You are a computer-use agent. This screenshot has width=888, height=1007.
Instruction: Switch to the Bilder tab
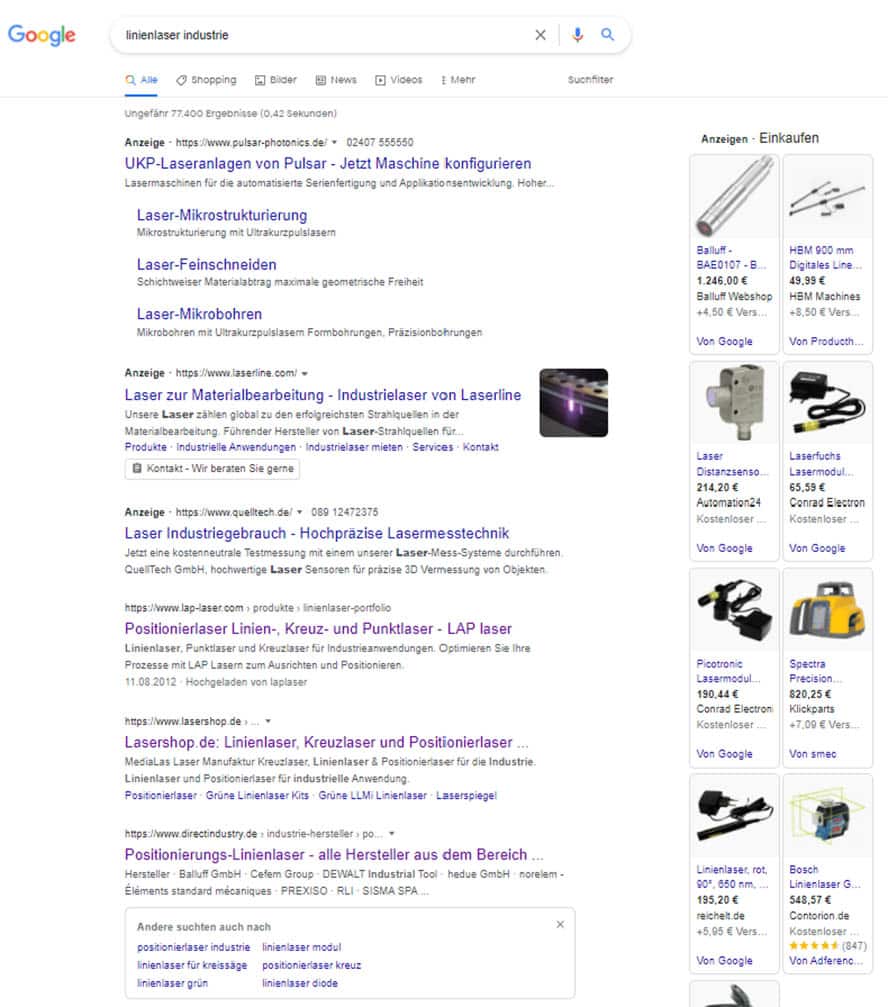point(275,80)
